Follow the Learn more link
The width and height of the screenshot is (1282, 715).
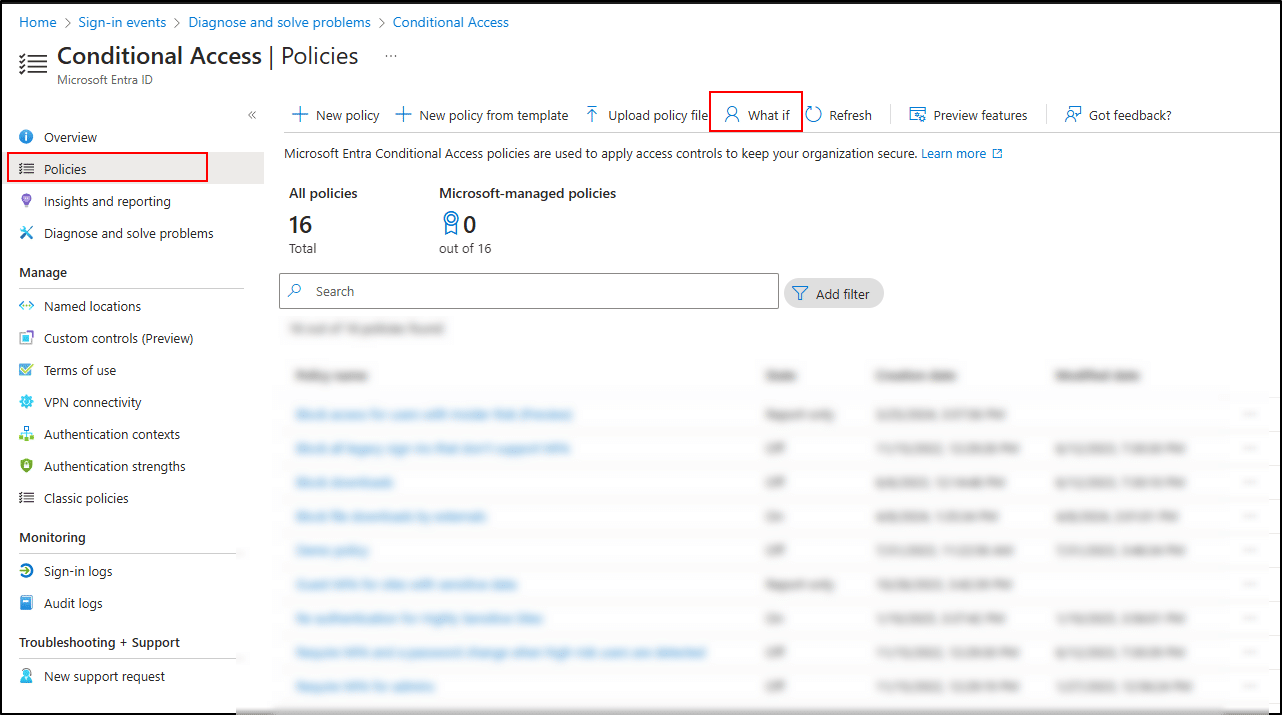pos(961,154)
